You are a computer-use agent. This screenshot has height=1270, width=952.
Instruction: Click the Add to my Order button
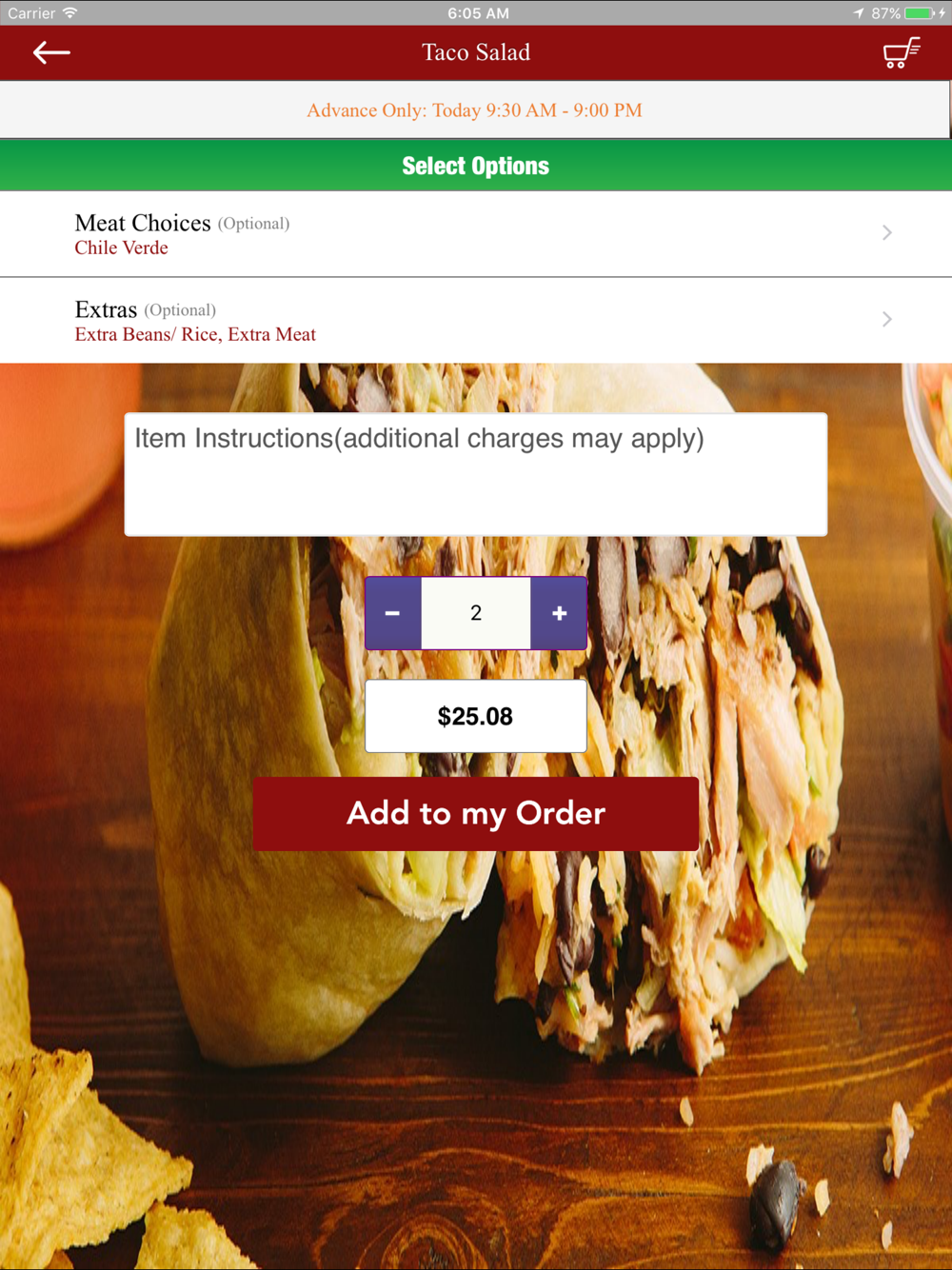[x=476, y=814]
